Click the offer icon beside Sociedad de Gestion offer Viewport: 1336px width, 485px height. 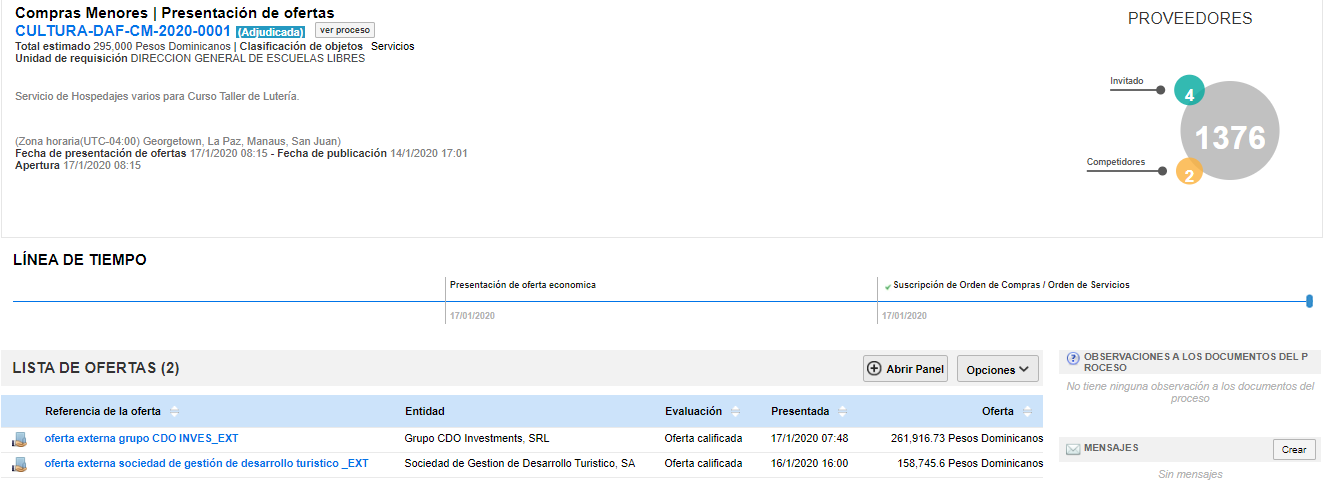tap(19, 464)
